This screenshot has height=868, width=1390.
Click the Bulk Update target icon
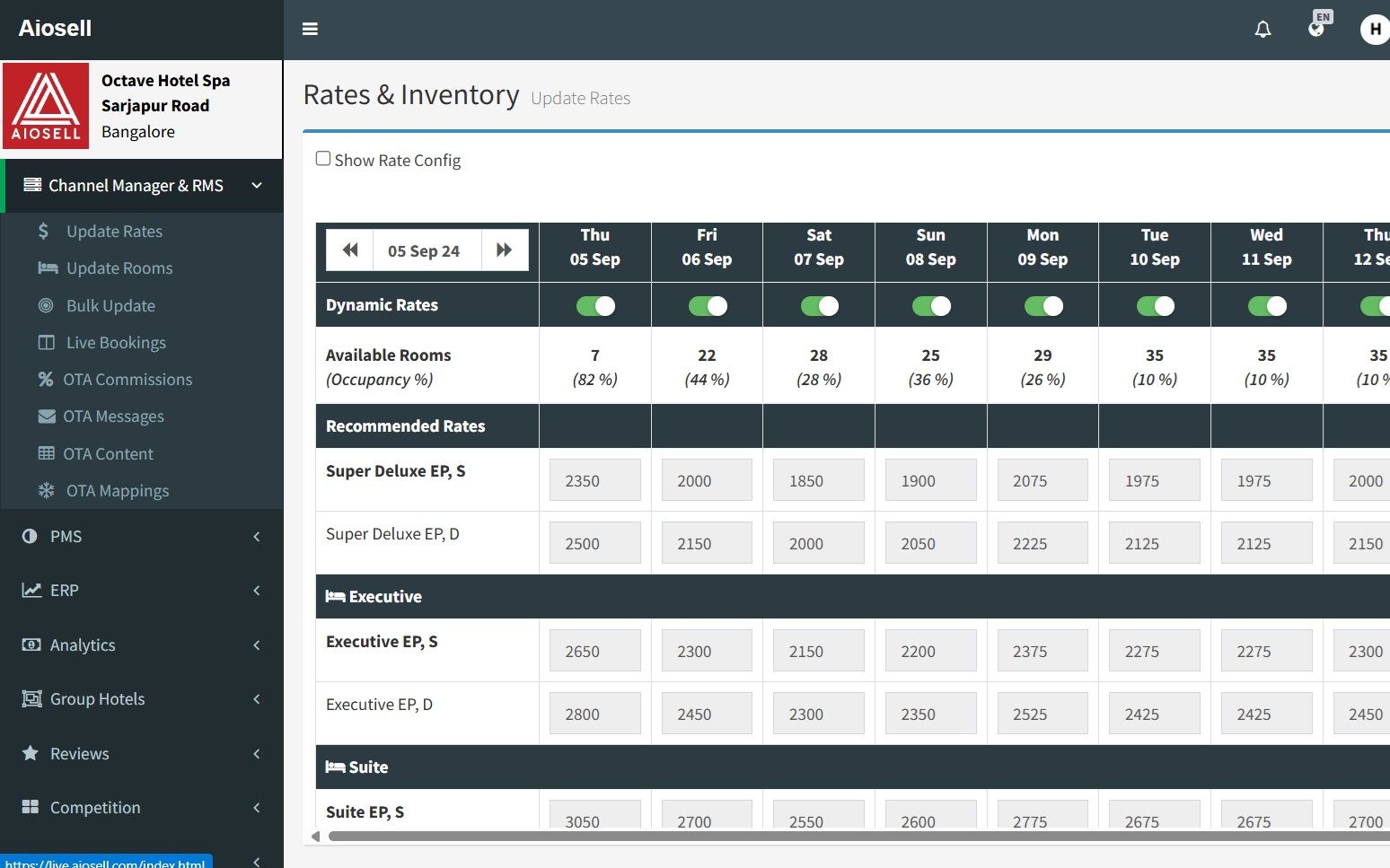(x=46, y=305)
